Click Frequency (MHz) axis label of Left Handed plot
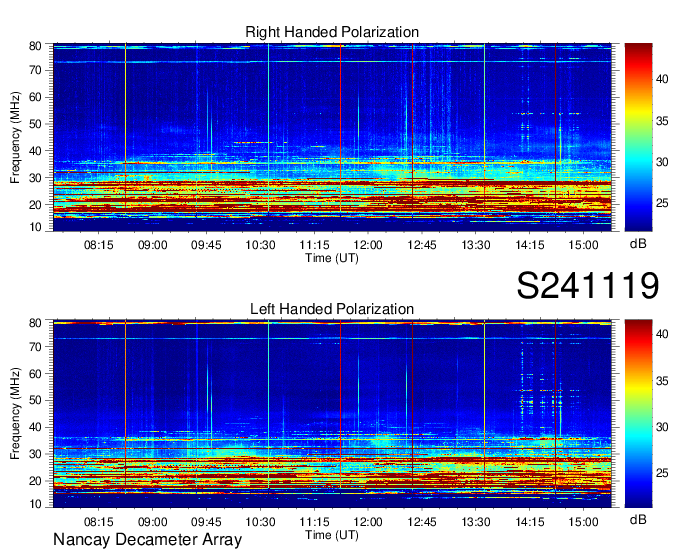The height and width of the screenshot is (552, 680). pyautogui.click(x=15, y=414)
